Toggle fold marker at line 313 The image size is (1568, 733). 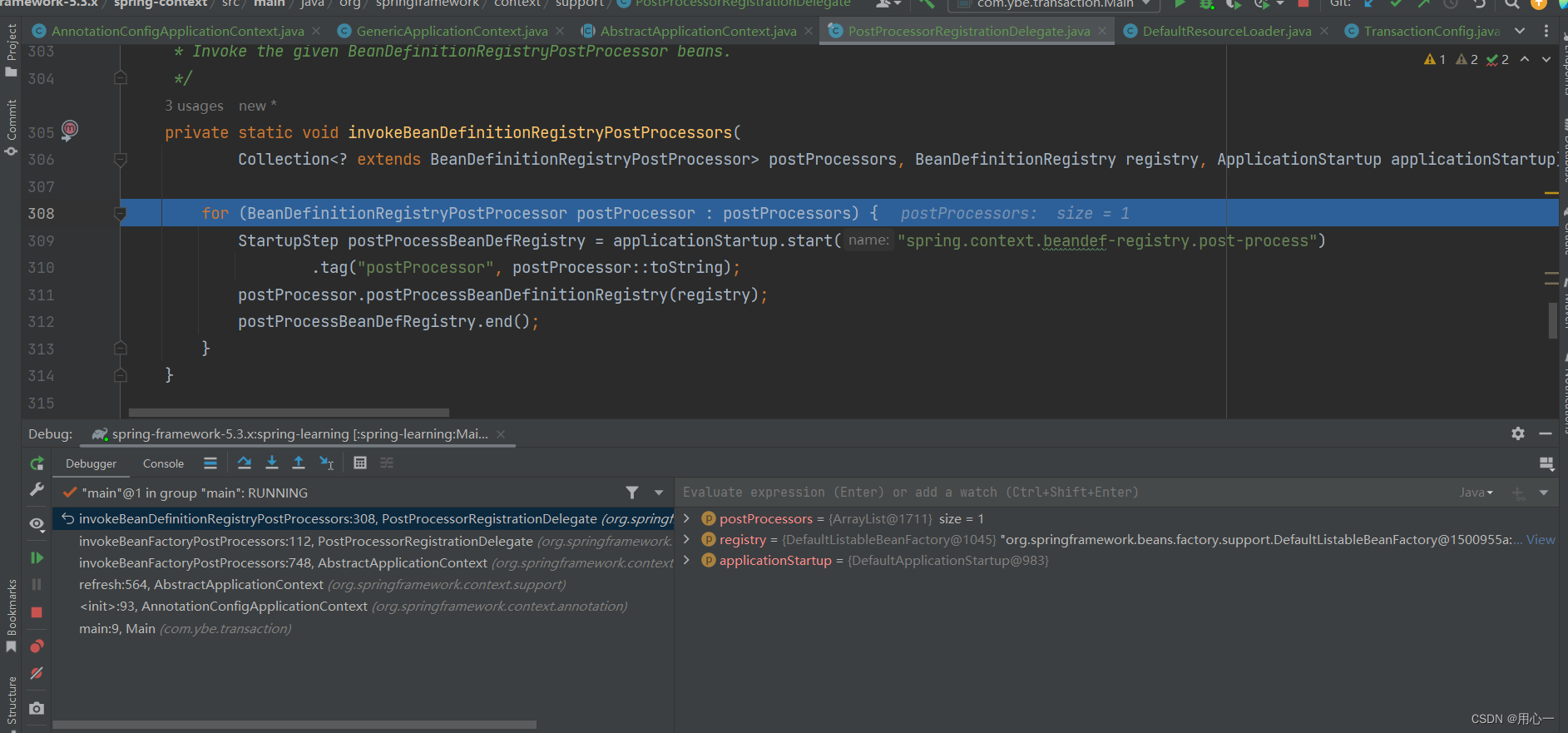click(x=121, y=348)
